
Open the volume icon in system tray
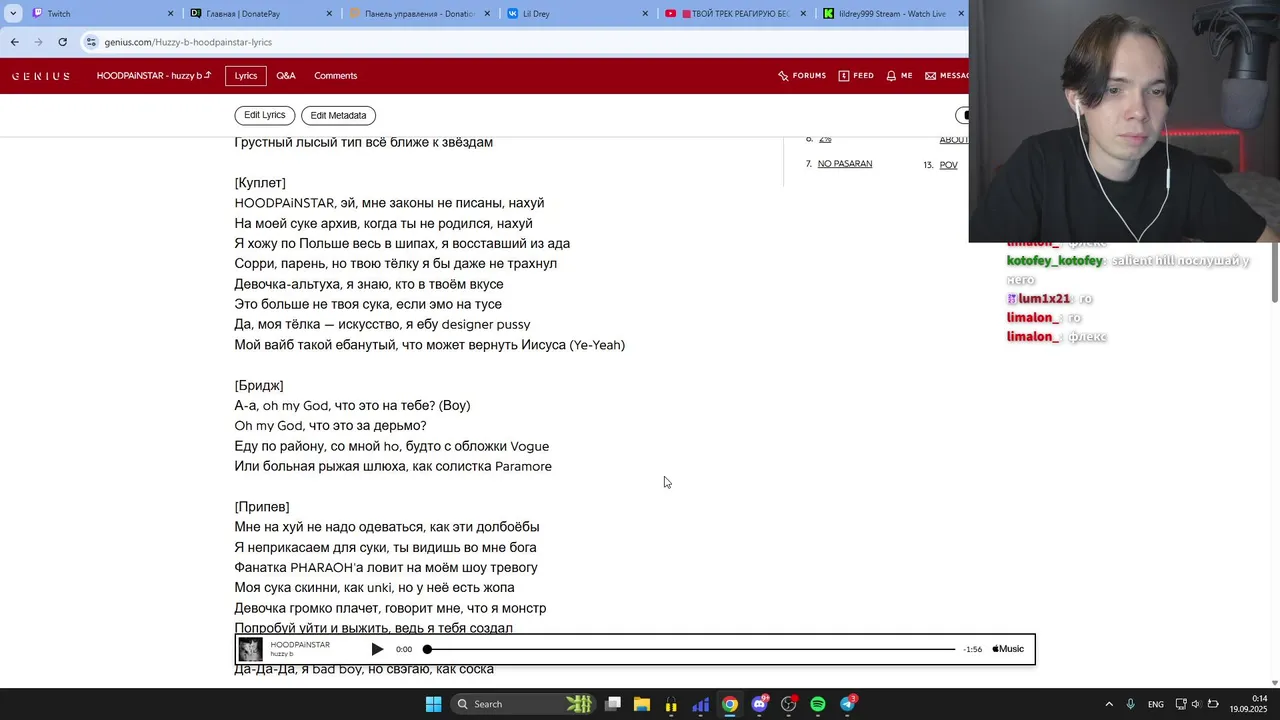(1196, 704)
